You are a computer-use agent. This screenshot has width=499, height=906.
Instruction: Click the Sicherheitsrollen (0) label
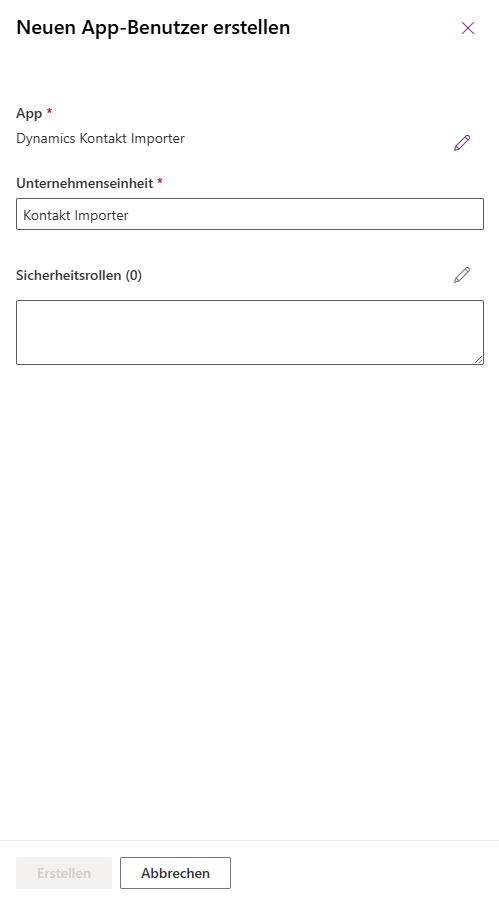pyautogui.click(x=79, y=275)
